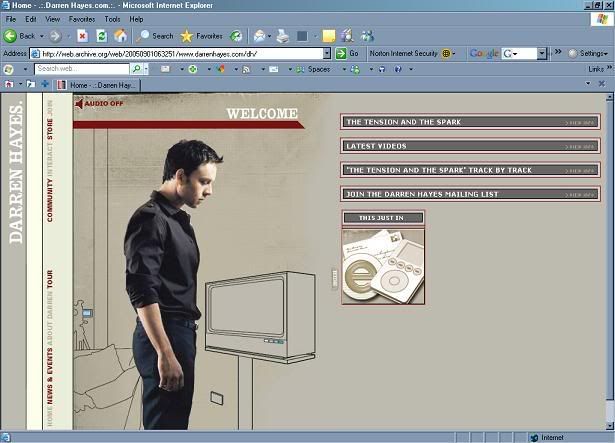Screen dimensions: 615x443
Task: Open the Help menu
Action: click(x=136, y=19)
